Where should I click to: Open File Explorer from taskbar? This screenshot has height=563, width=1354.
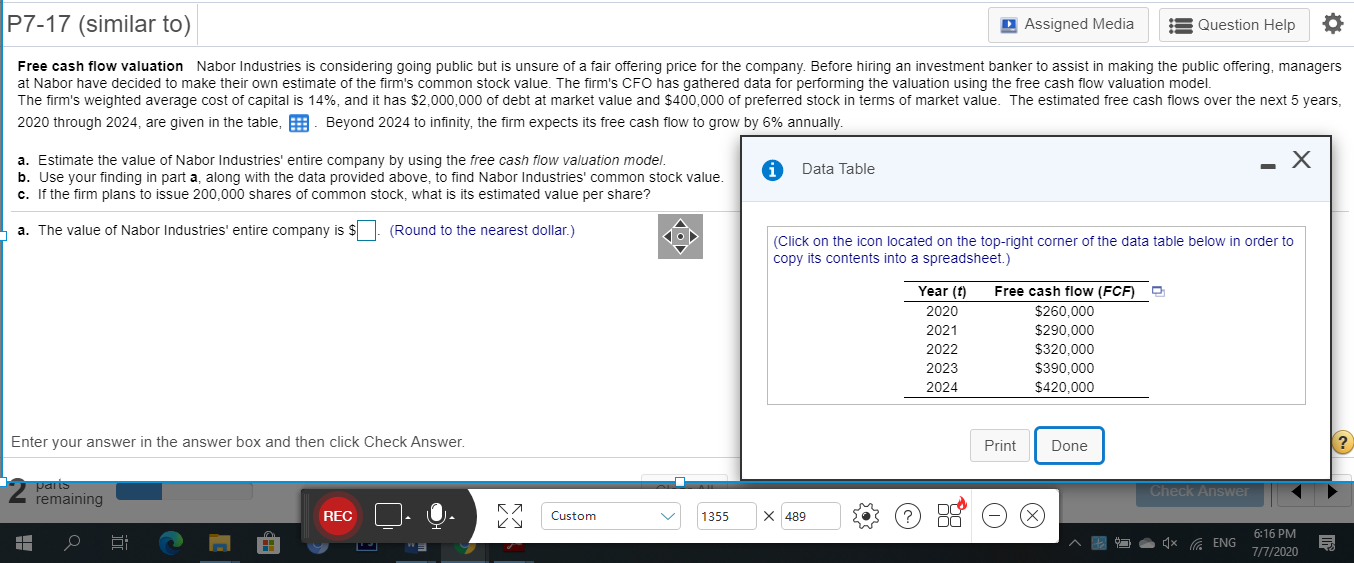(x=220, y=545)
